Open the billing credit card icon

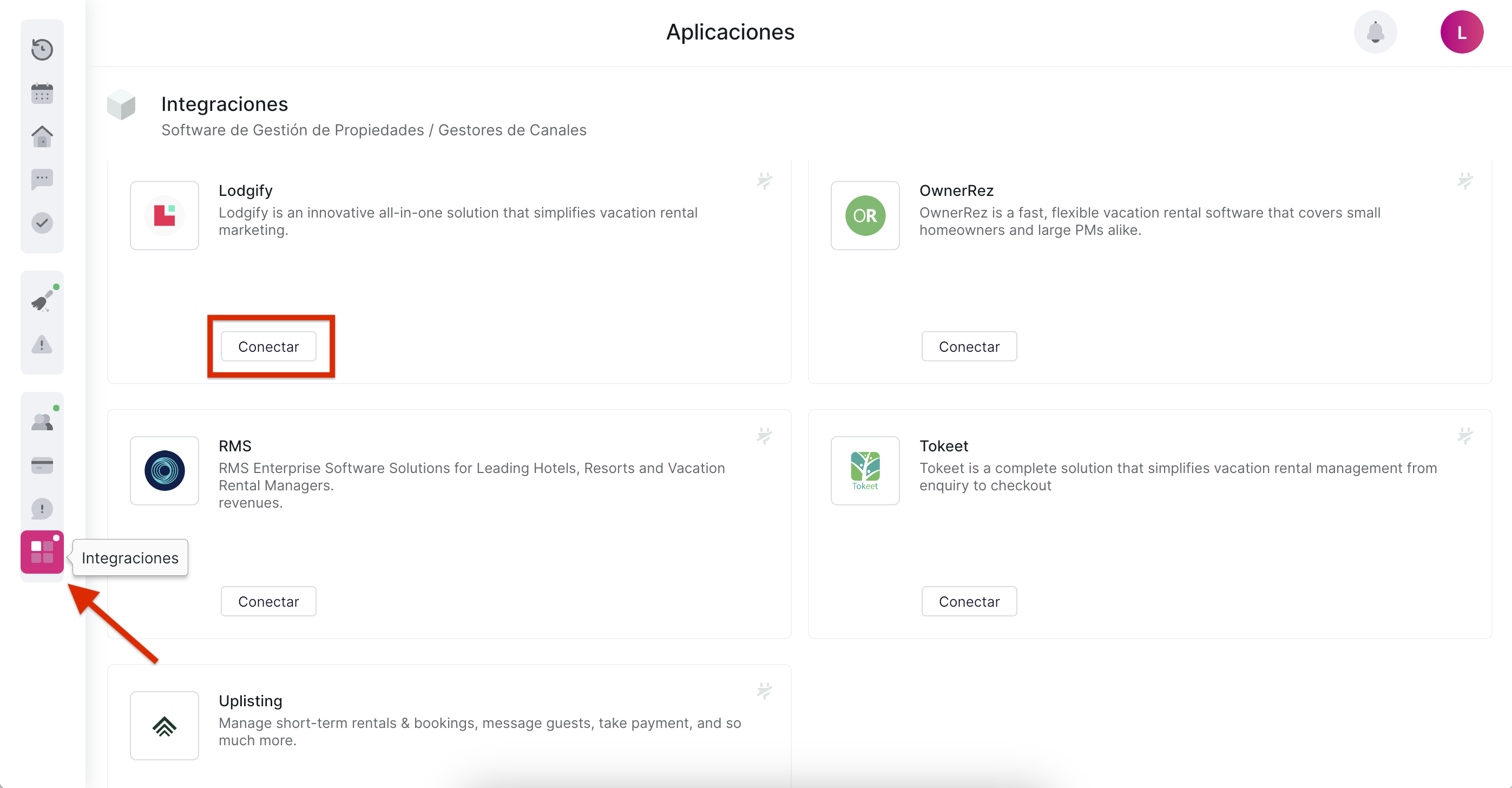point(42,465)
